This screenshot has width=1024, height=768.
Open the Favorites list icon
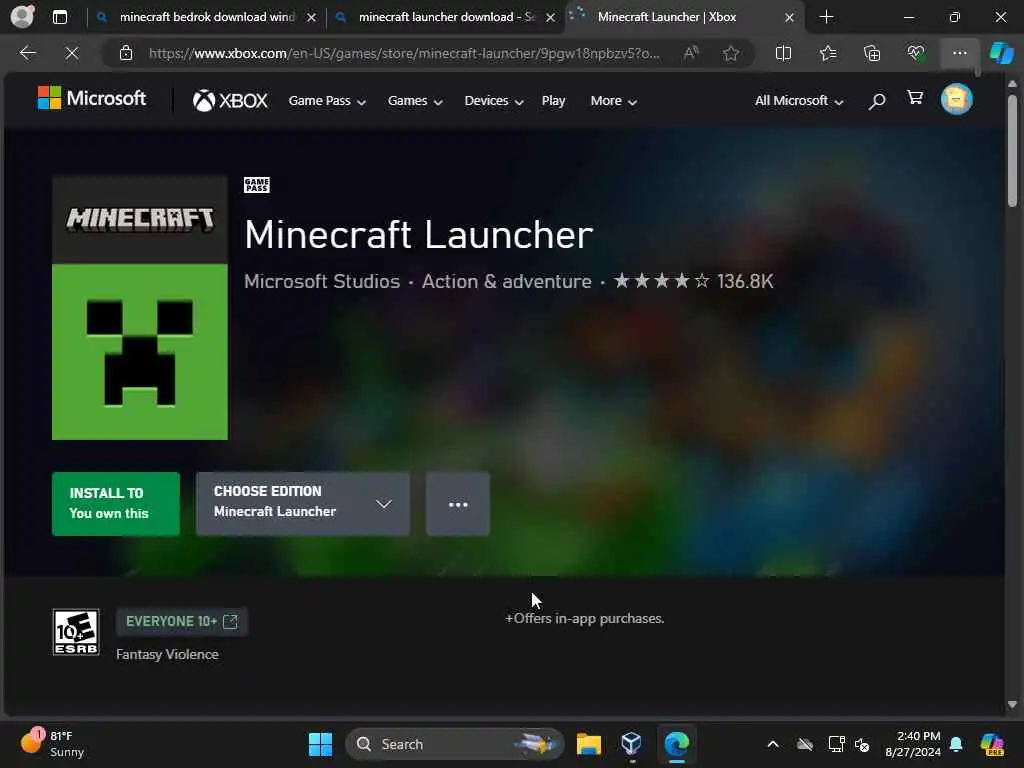pos(828,53)
